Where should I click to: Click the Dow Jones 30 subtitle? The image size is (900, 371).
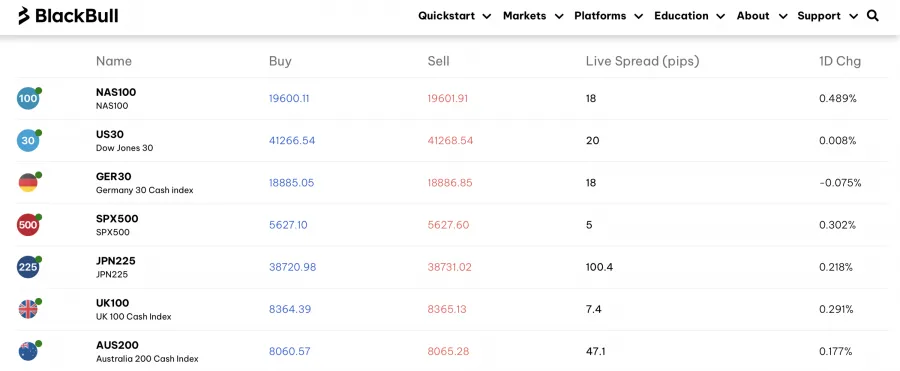click(x=125, y=148)
